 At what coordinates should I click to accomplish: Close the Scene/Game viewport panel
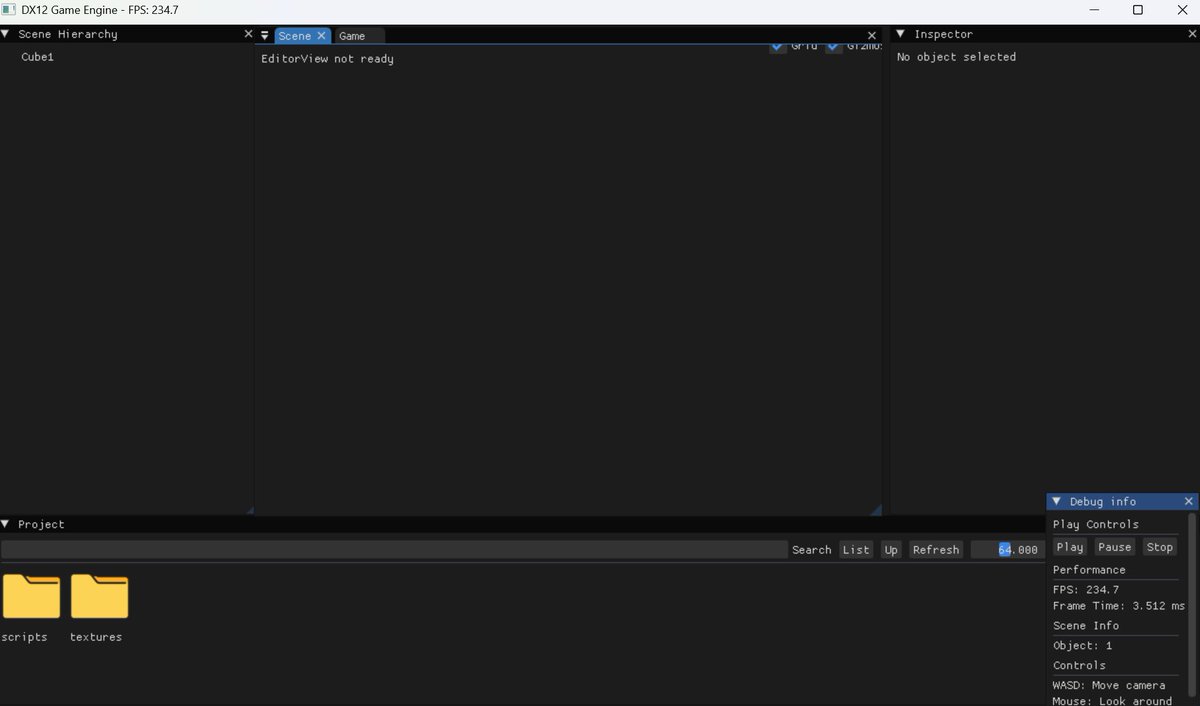pyautogui.click(x=871, y=36)
